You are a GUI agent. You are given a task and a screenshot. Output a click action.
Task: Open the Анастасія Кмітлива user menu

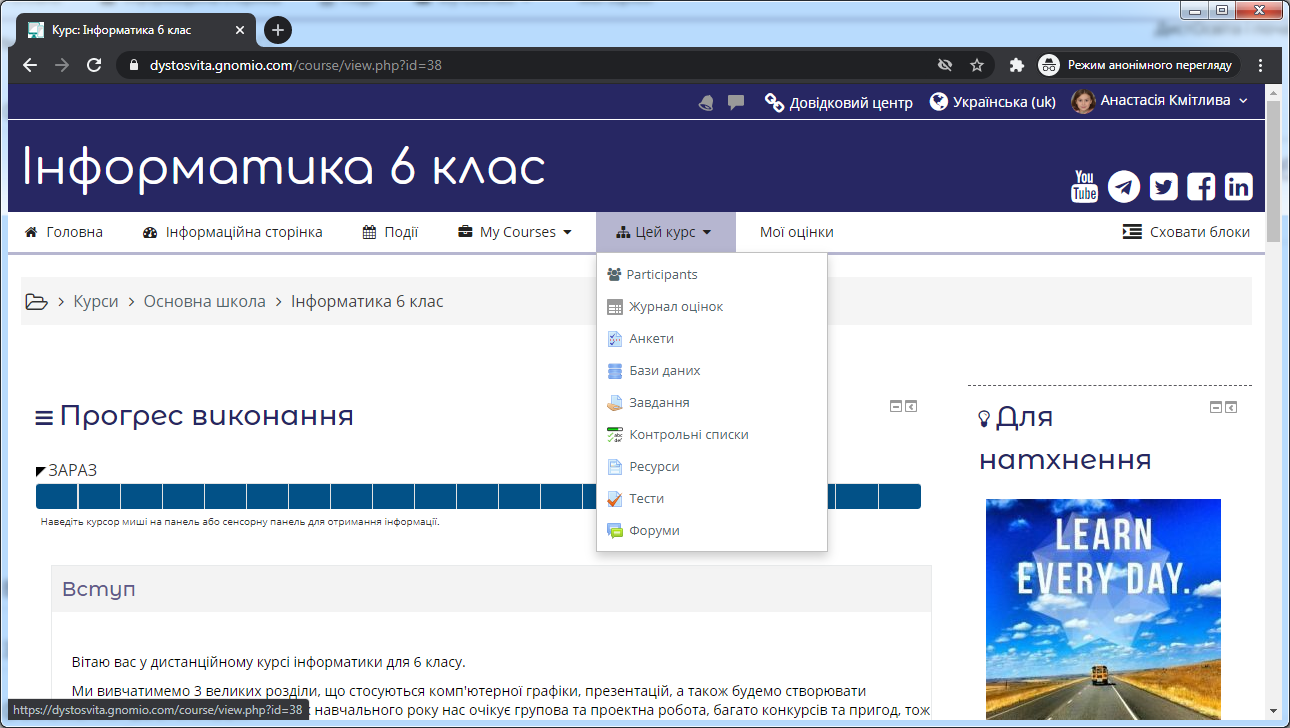click(x=1160, y=101)
